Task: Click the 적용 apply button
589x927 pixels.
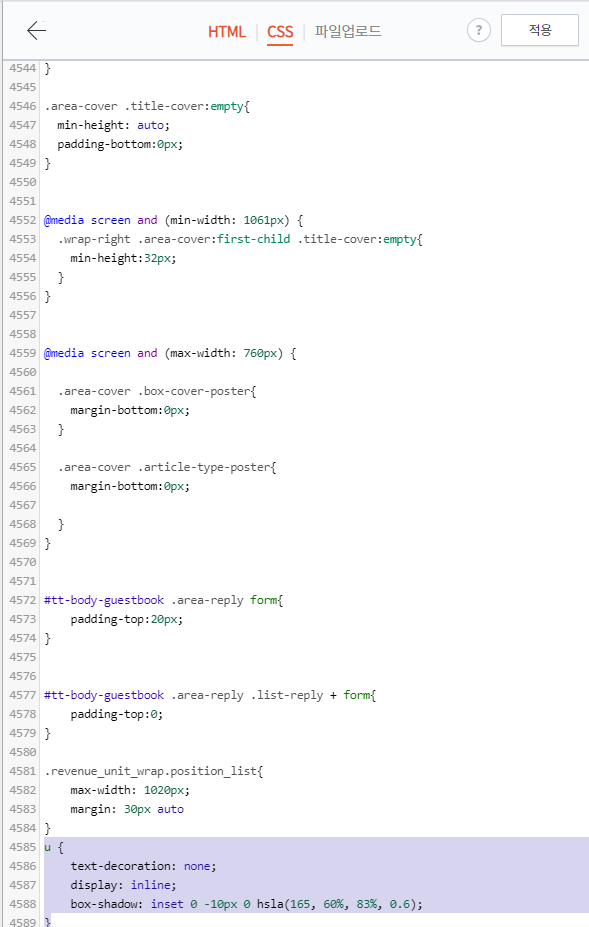Action: 539,30
